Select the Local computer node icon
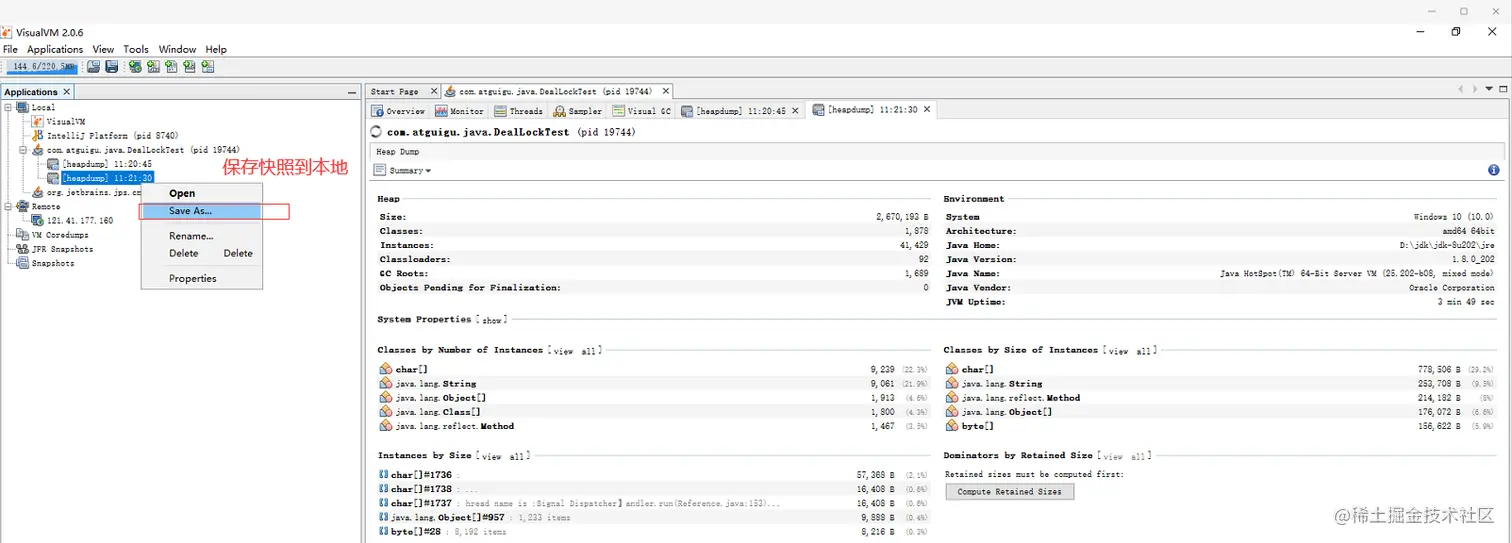The height and width of the screenshot is (543, 1512). click(x=22, y=107)
